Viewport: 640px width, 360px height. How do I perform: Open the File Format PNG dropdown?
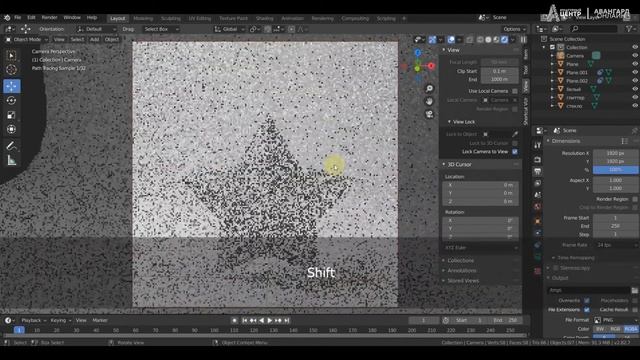616,320
